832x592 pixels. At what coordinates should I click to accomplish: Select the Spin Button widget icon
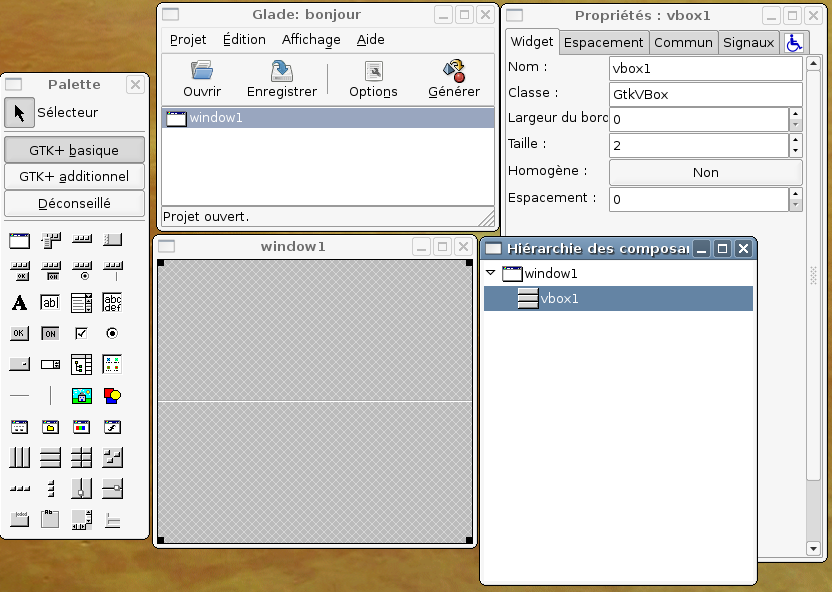tap(50, 364)
